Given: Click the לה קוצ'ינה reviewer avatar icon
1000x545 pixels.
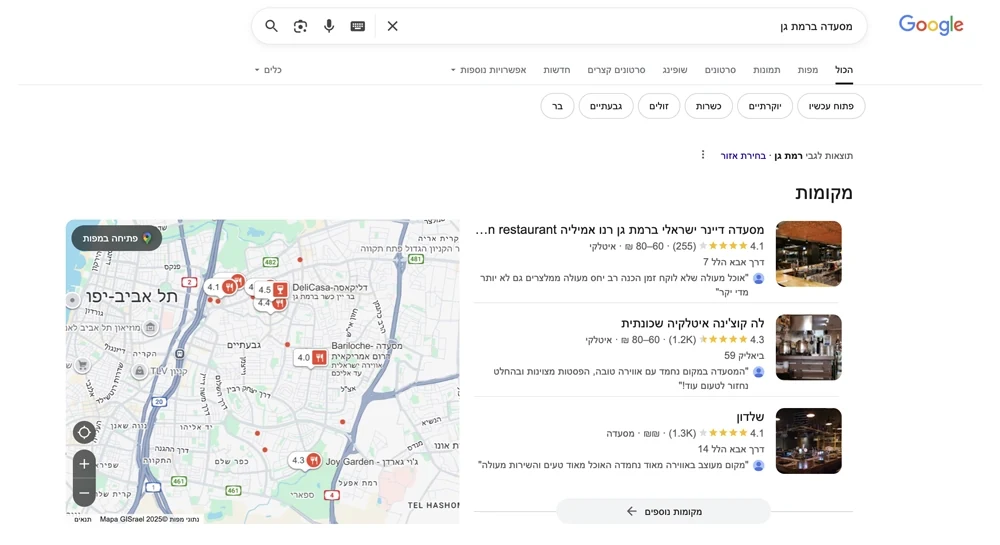Looking at the screenshot, I should (758, 372).
